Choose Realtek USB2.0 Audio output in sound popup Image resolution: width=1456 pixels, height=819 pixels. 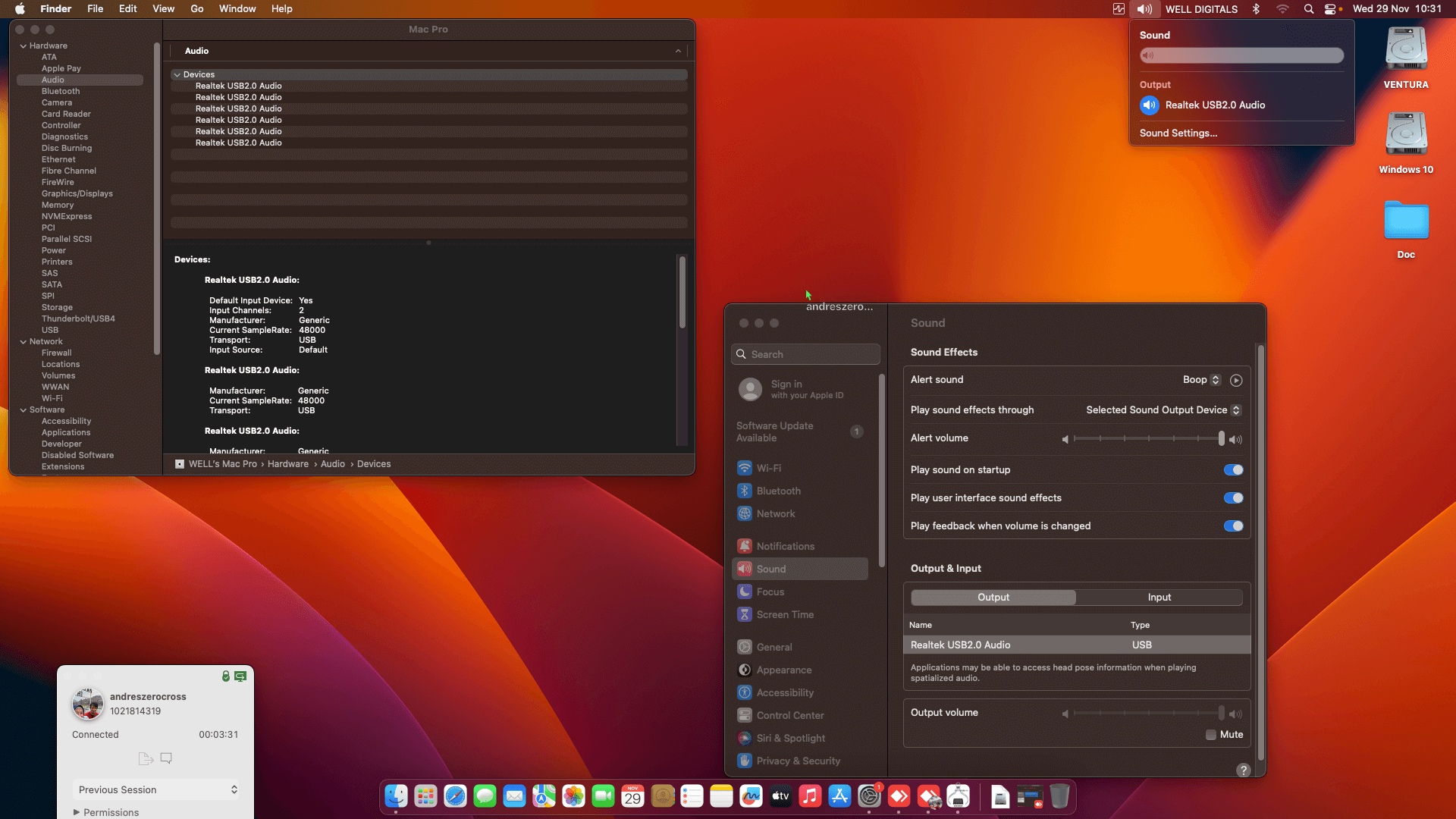click(x=1241, y=105)
